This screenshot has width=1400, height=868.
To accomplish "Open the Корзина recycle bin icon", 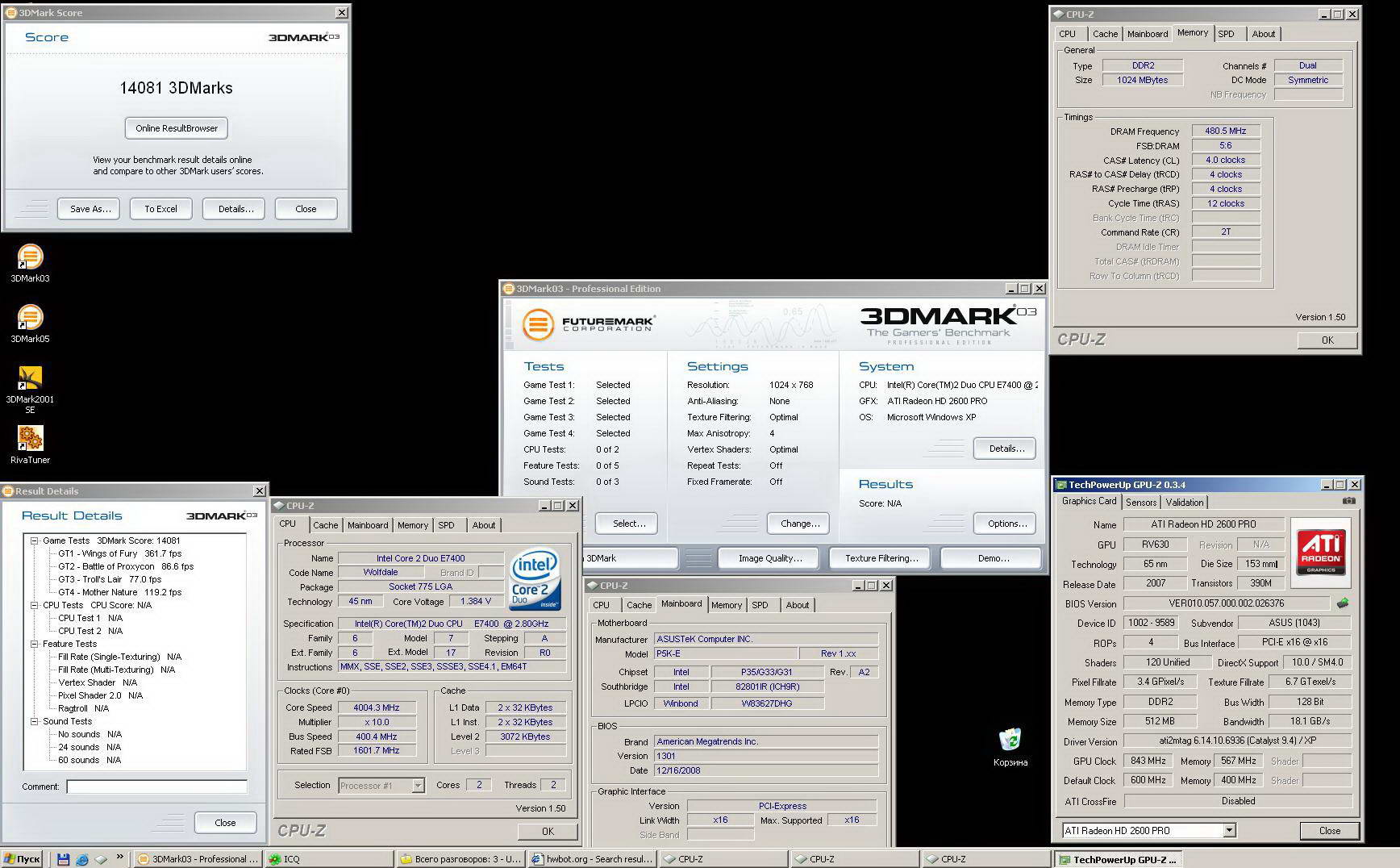I will click(x=1010, y=747).
